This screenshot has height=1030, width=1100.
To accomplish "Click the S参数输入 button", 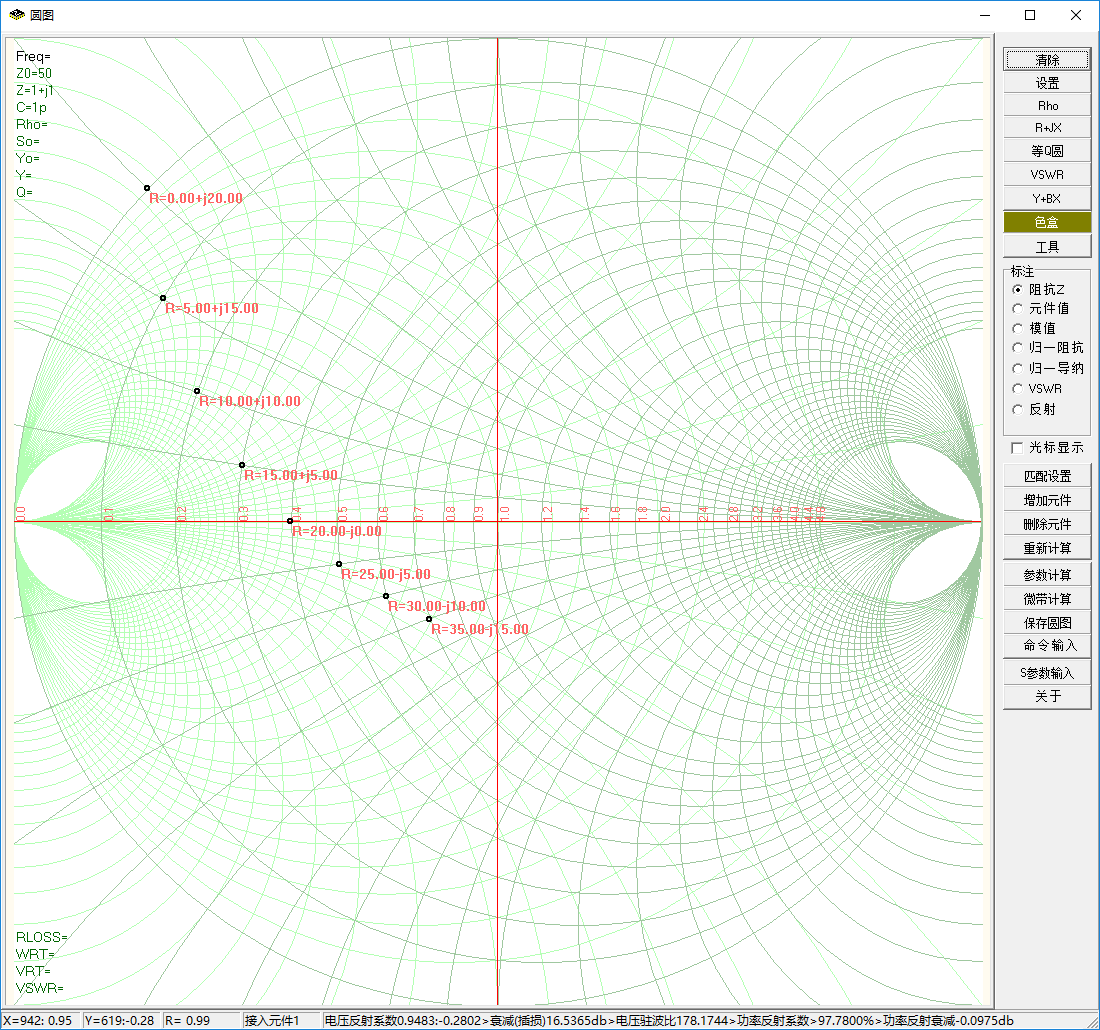I will pyautogui.click(x=1047, y=672).
